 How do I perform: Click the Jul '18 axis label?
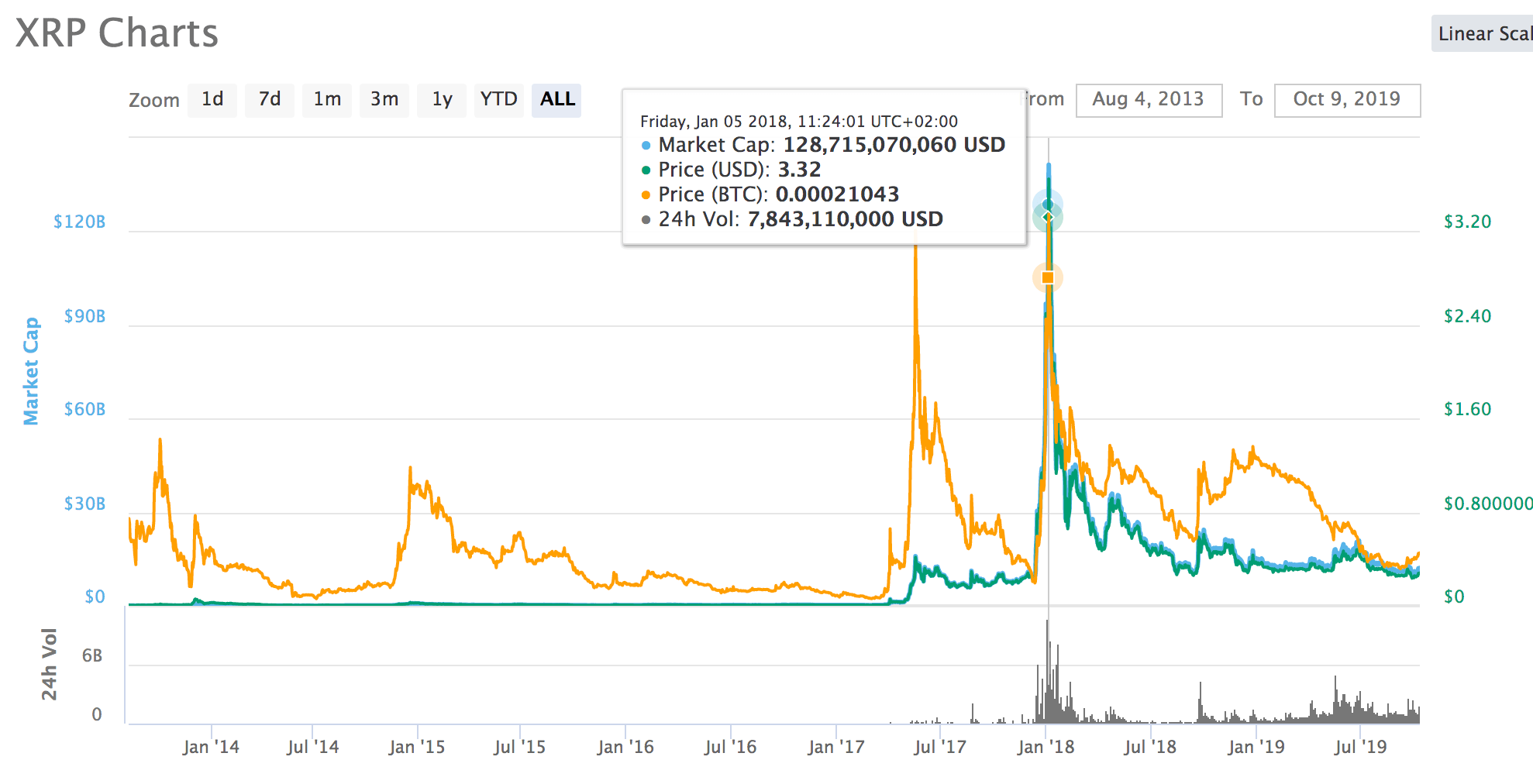click(1150, 747)
